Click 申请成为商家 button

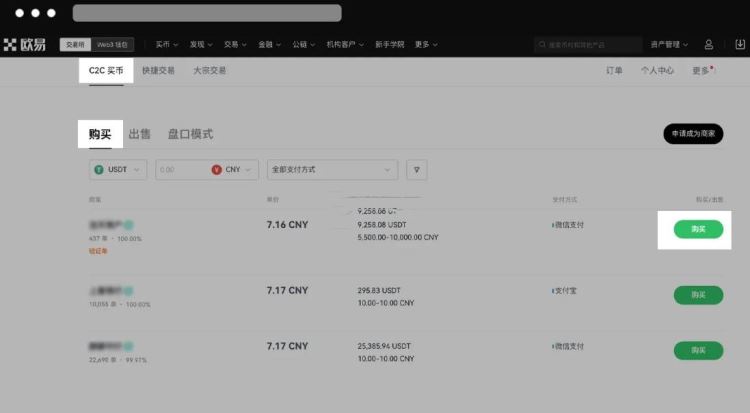693,134
